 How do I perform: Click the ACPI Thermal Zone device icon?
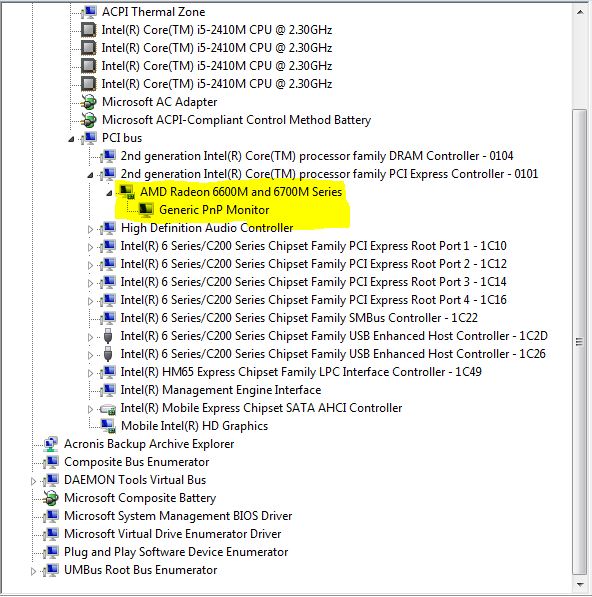[x=89, y=12]
